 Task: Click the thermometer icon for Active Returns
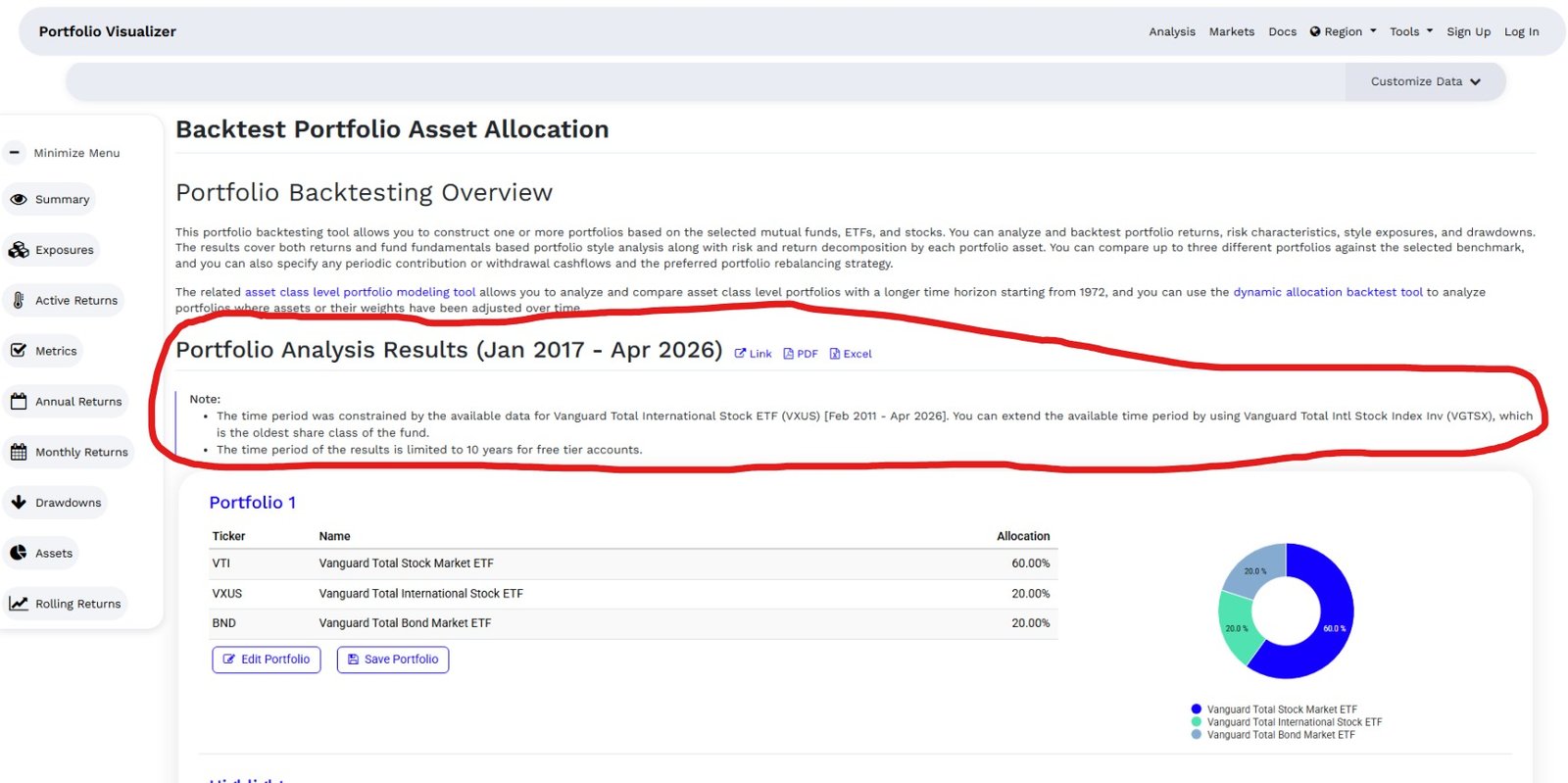point(19,301)
